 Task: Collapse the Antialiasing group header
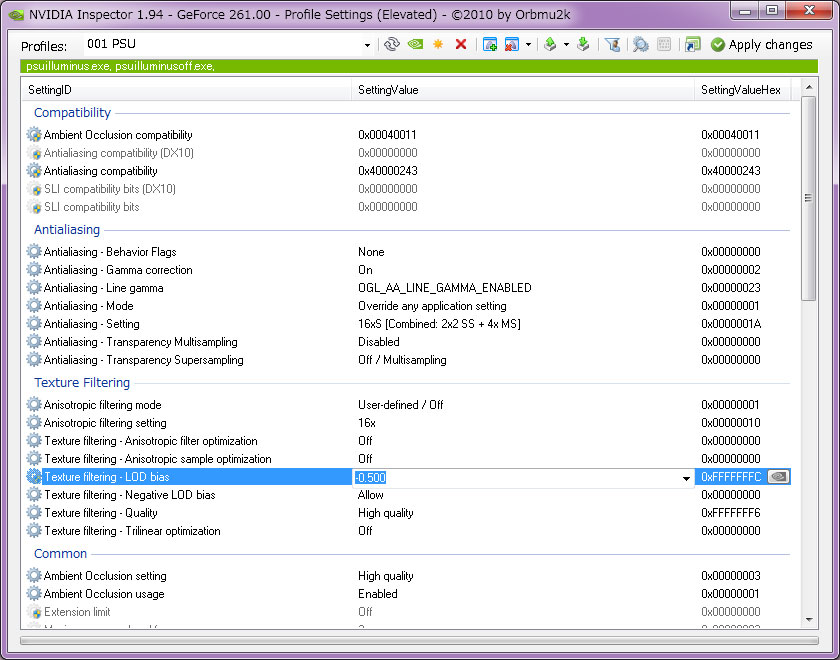click(x=67, y=229)
